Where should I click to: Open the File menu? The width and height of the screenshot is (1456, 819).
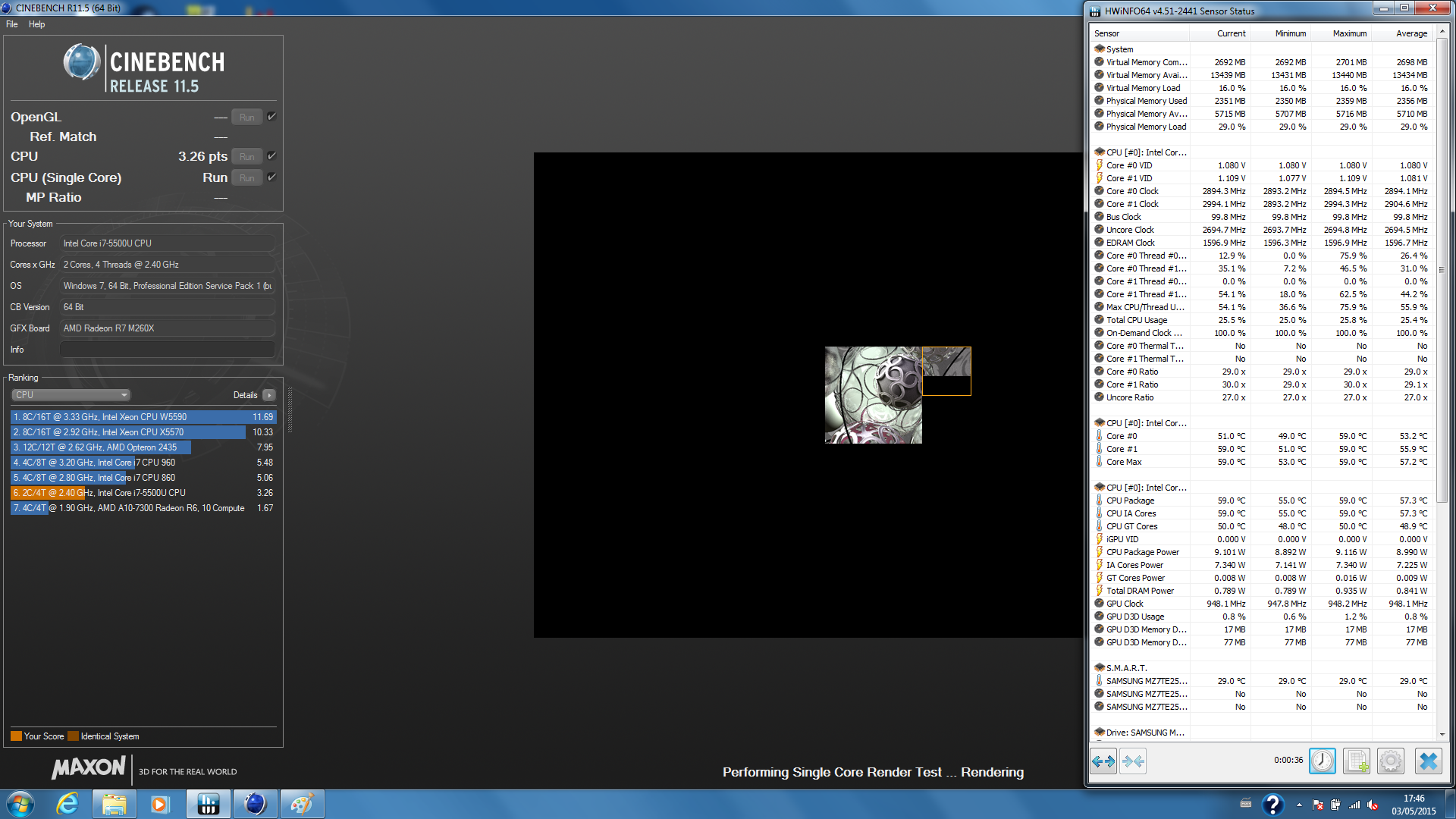[x=12, y=24]
